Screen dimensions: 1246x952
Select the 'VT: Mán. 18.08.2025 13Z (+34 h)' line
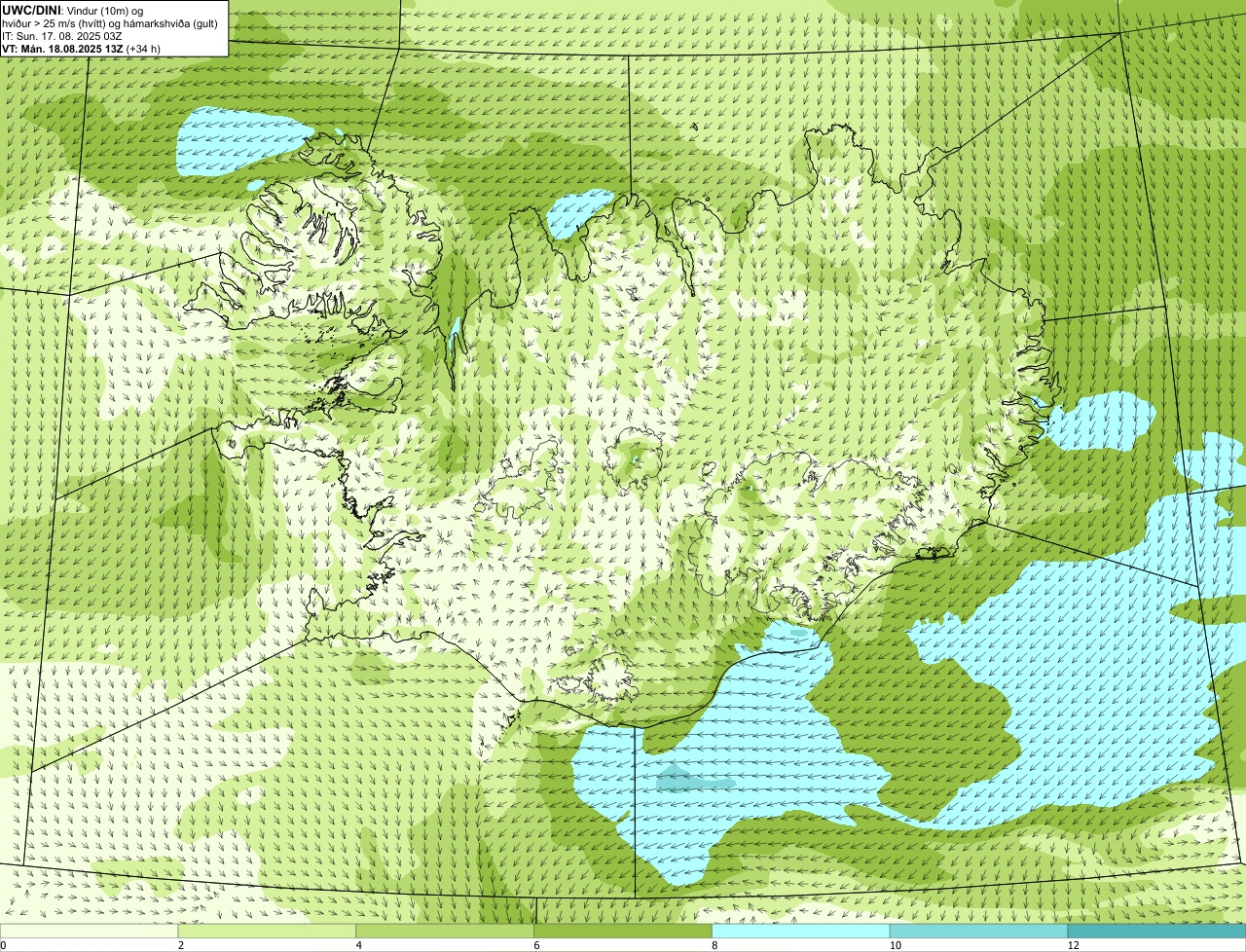tap(81, 48)
